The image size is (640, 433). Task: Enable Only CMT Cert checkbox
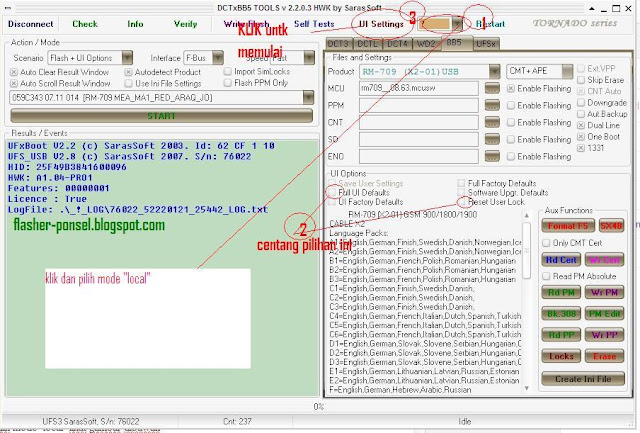click(546, 243)
